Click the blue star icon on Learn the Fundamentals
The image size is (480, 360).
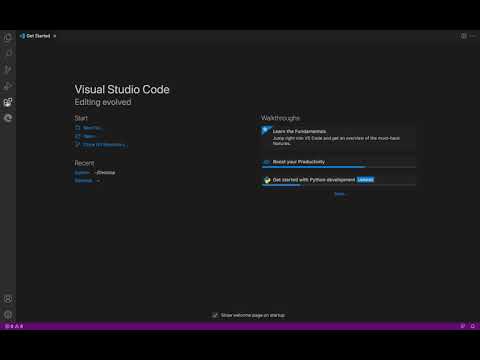pos(265,130)
